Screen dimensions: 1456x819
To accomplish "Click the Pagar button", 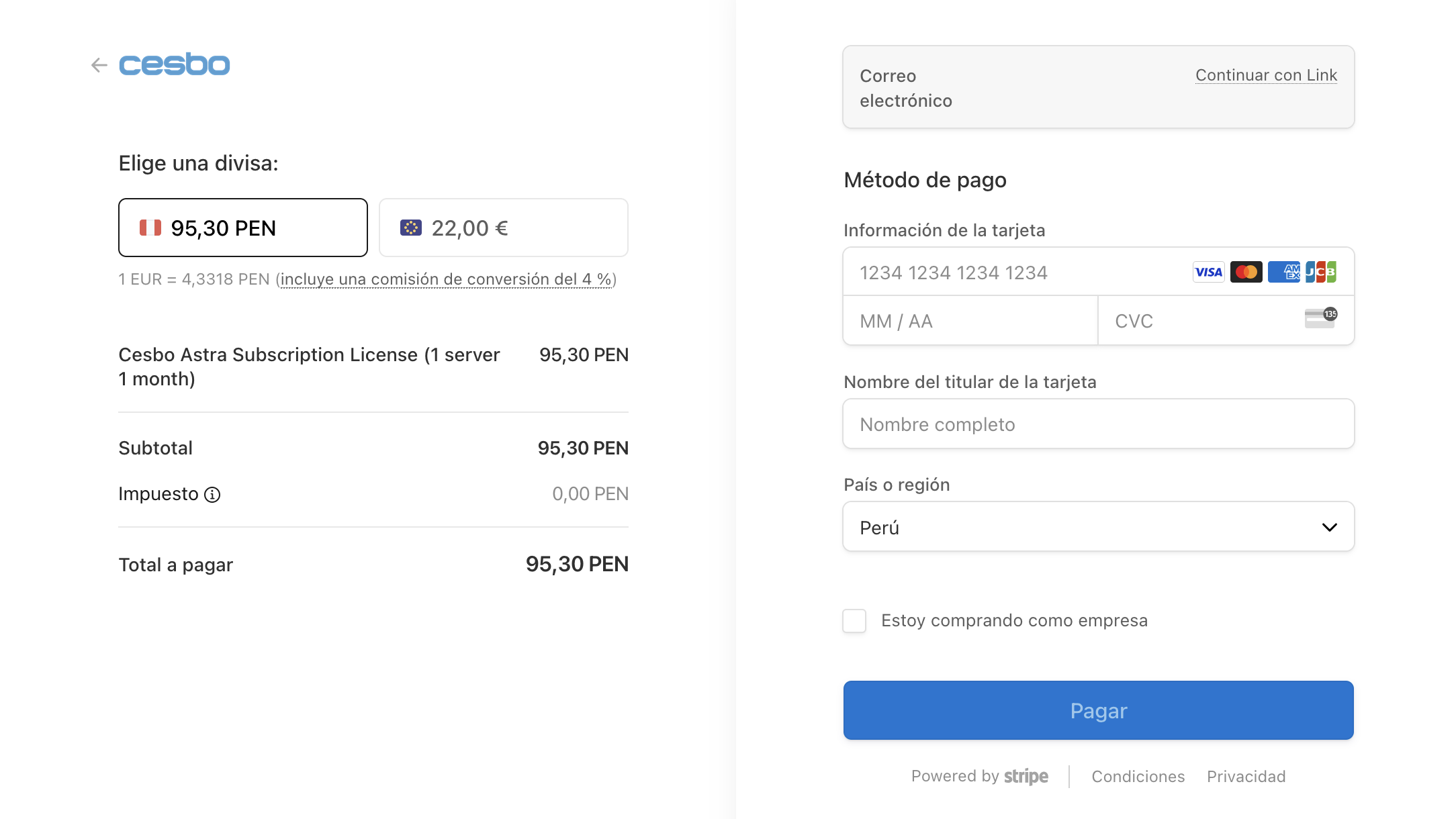I will point(1098,710).
